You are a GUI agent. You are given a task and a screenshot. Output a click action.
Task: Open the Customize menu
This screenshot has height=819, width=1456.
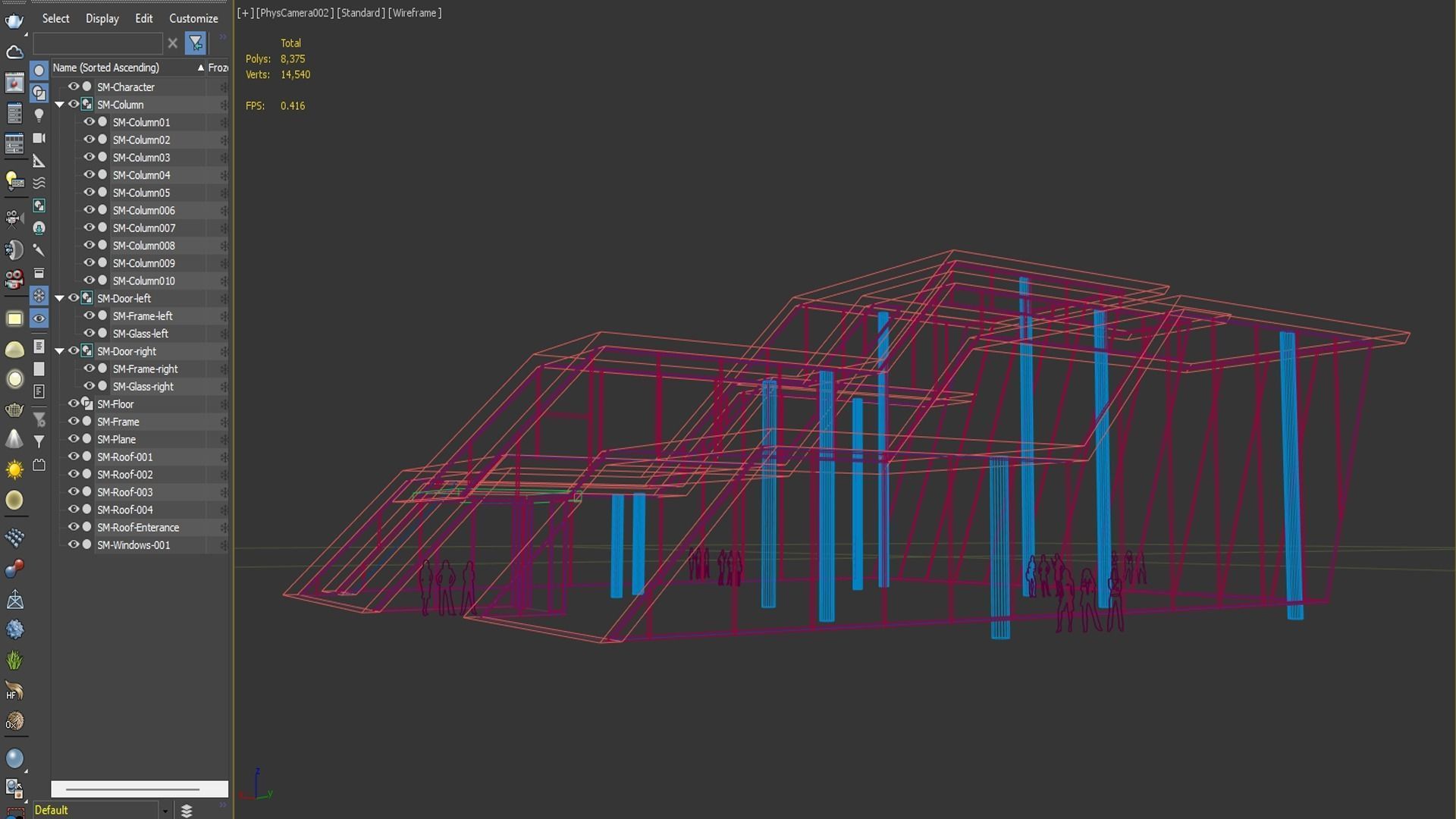point(193,18)
